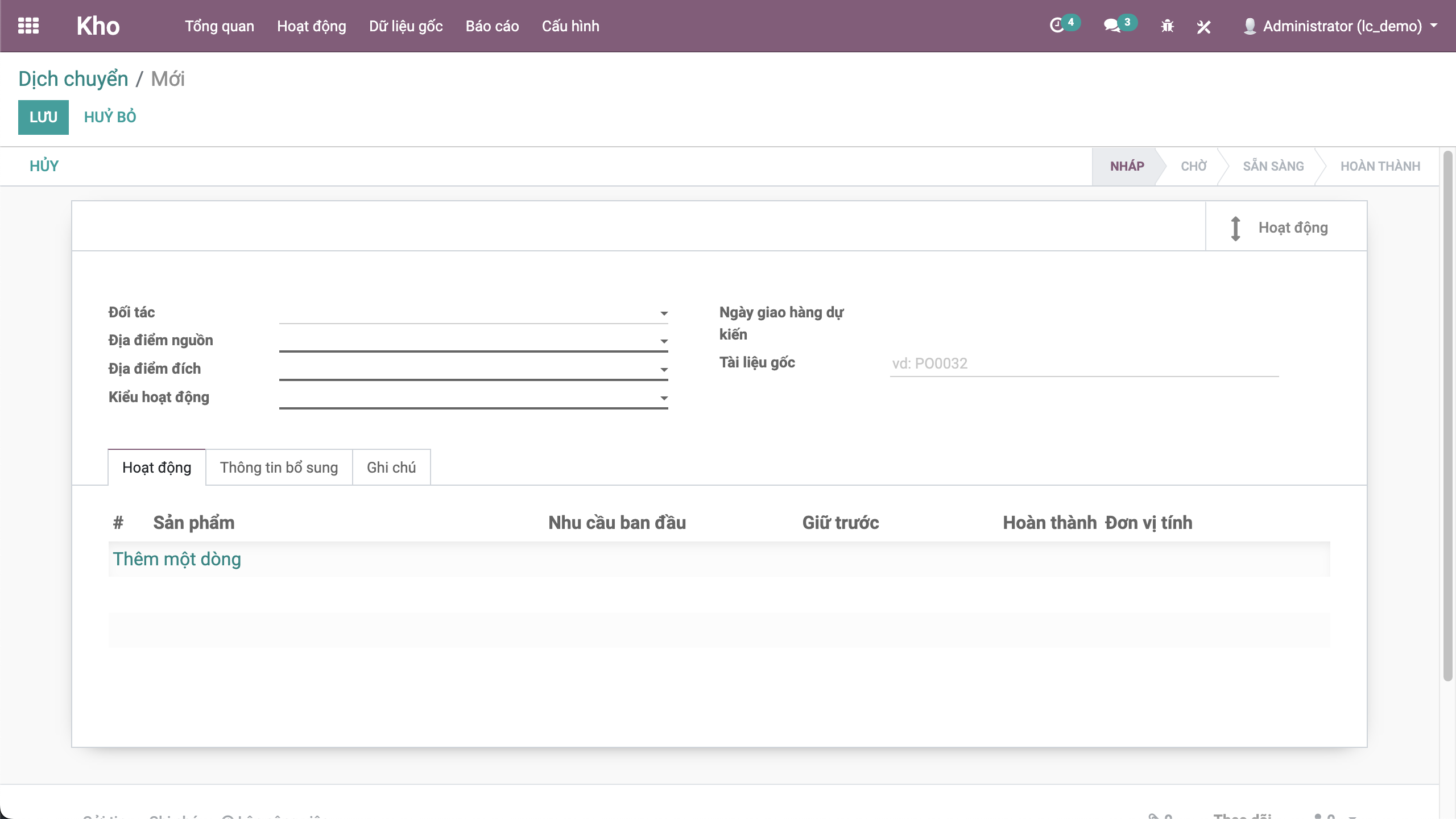This screenshot has height=819, width=1456.
Task: Expand the Địa điểm nguồn dropdown
Action: (x=664, y=341)
